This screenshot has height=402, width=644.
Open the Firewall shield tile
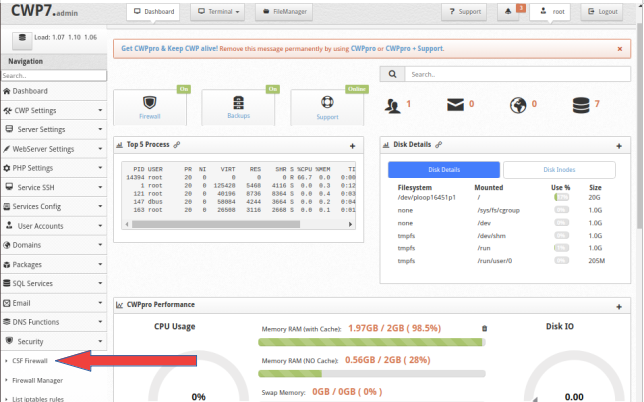150,108
